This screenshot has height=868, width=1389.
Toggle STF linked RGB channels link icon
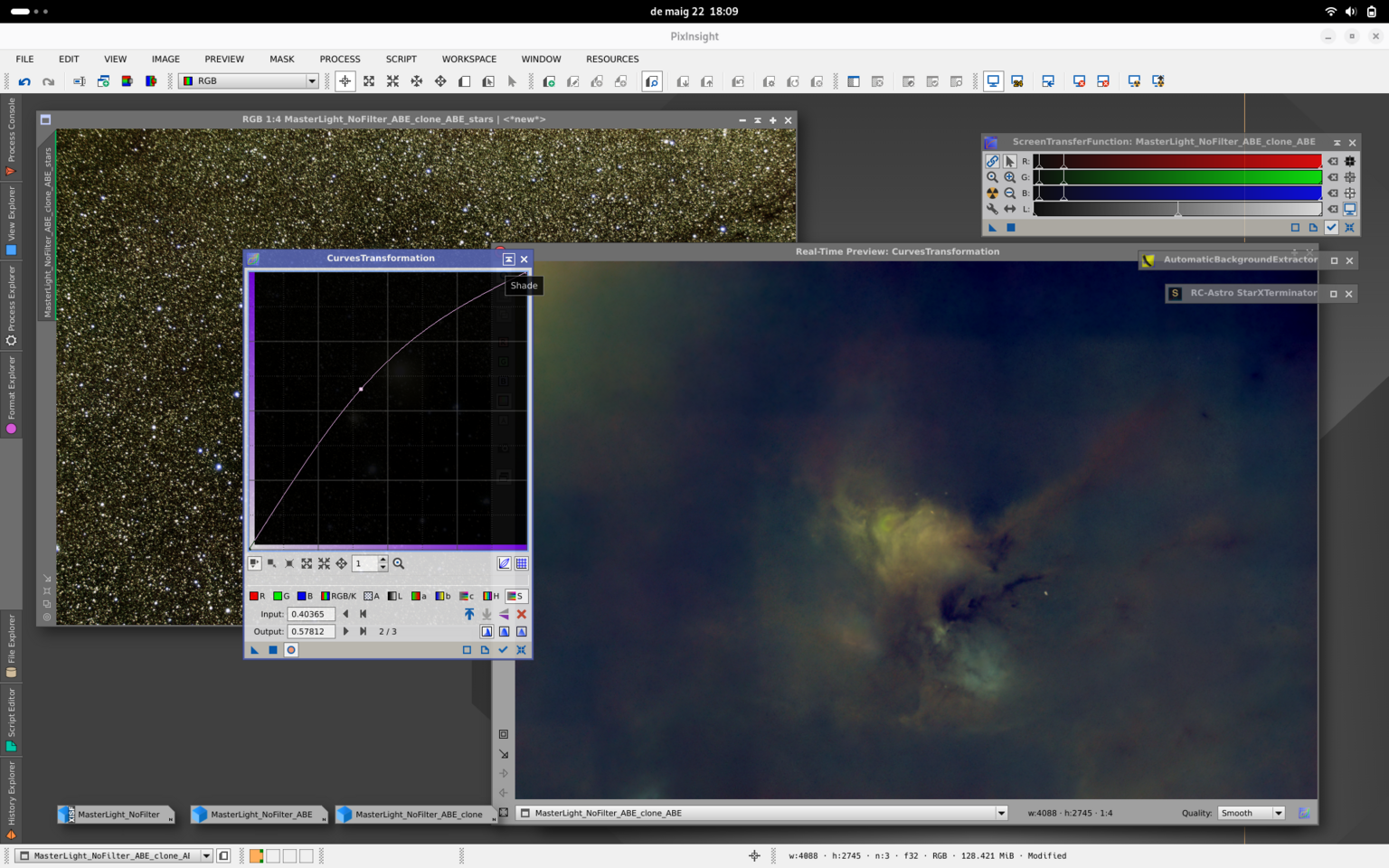point(992,161)
